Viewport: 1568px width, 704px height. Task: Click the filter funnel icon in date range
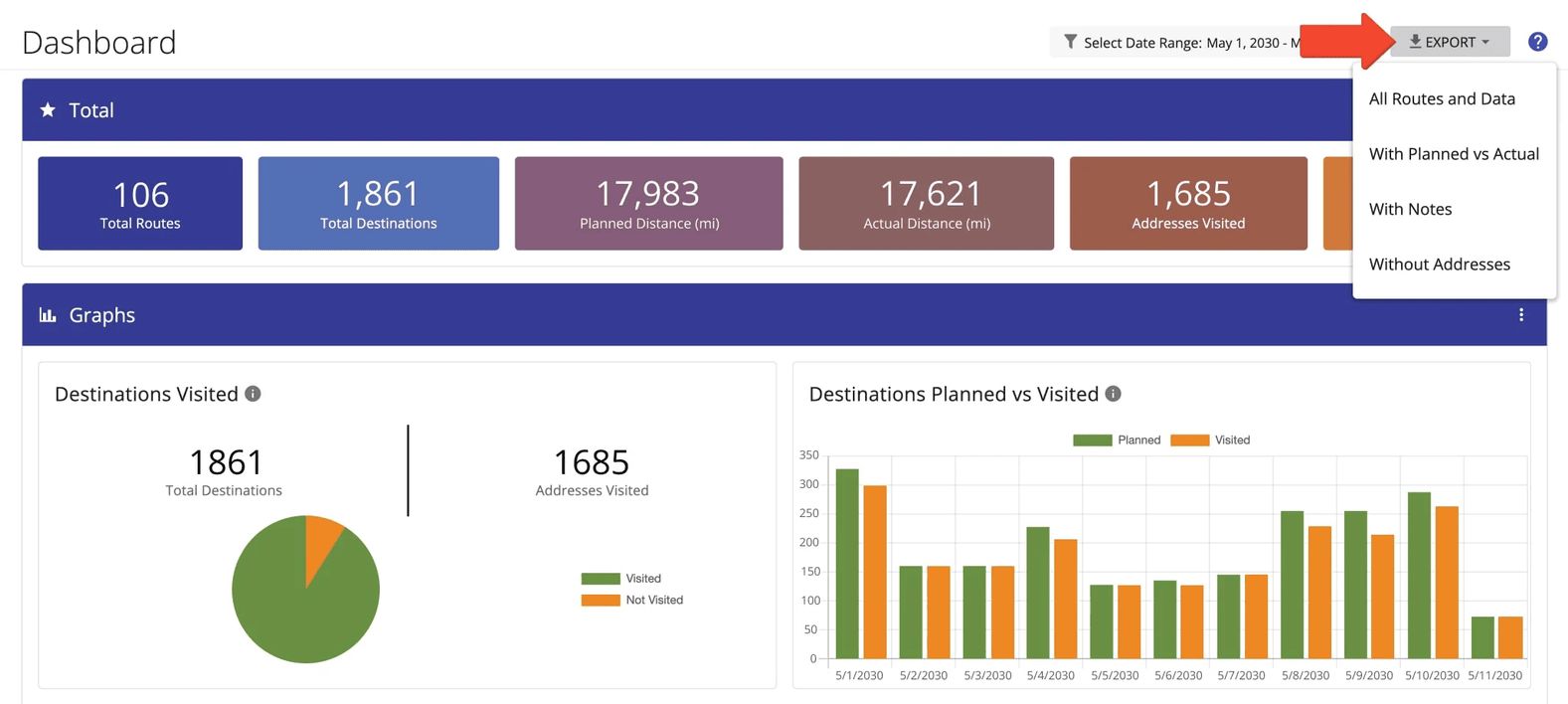click(1070, 42)
